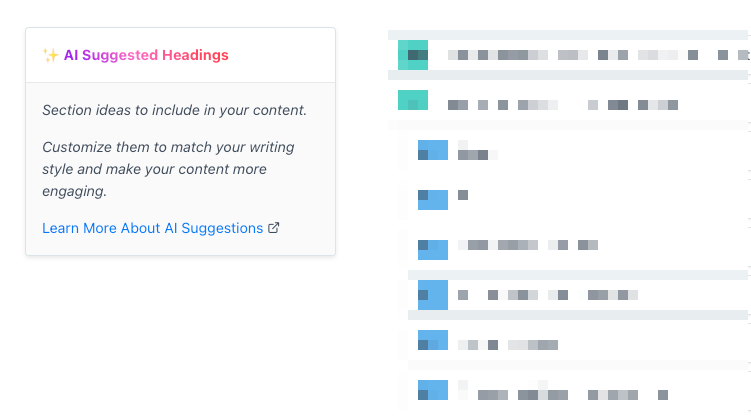This screenshot has height=418, width=751.
Task: Select the blurred text beside the fifth blue badge
Action: (508, 345)
